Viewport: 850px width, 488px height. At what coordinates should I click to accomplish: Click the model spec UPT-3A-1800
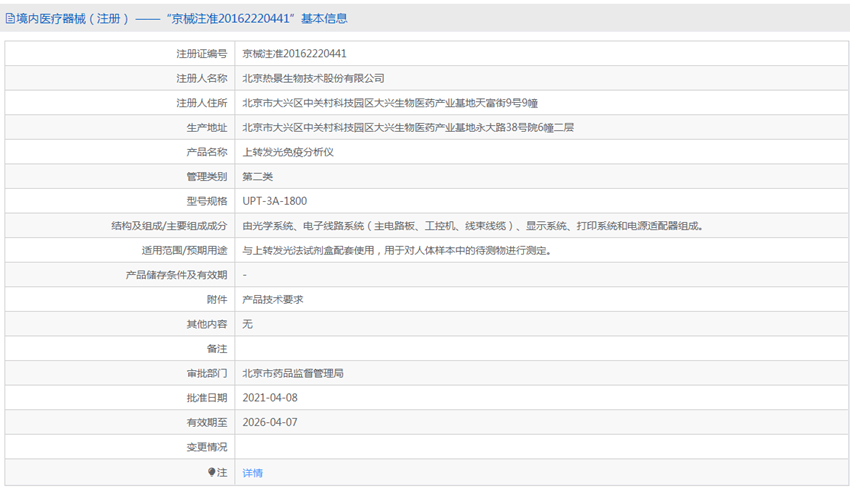[275, 201]
